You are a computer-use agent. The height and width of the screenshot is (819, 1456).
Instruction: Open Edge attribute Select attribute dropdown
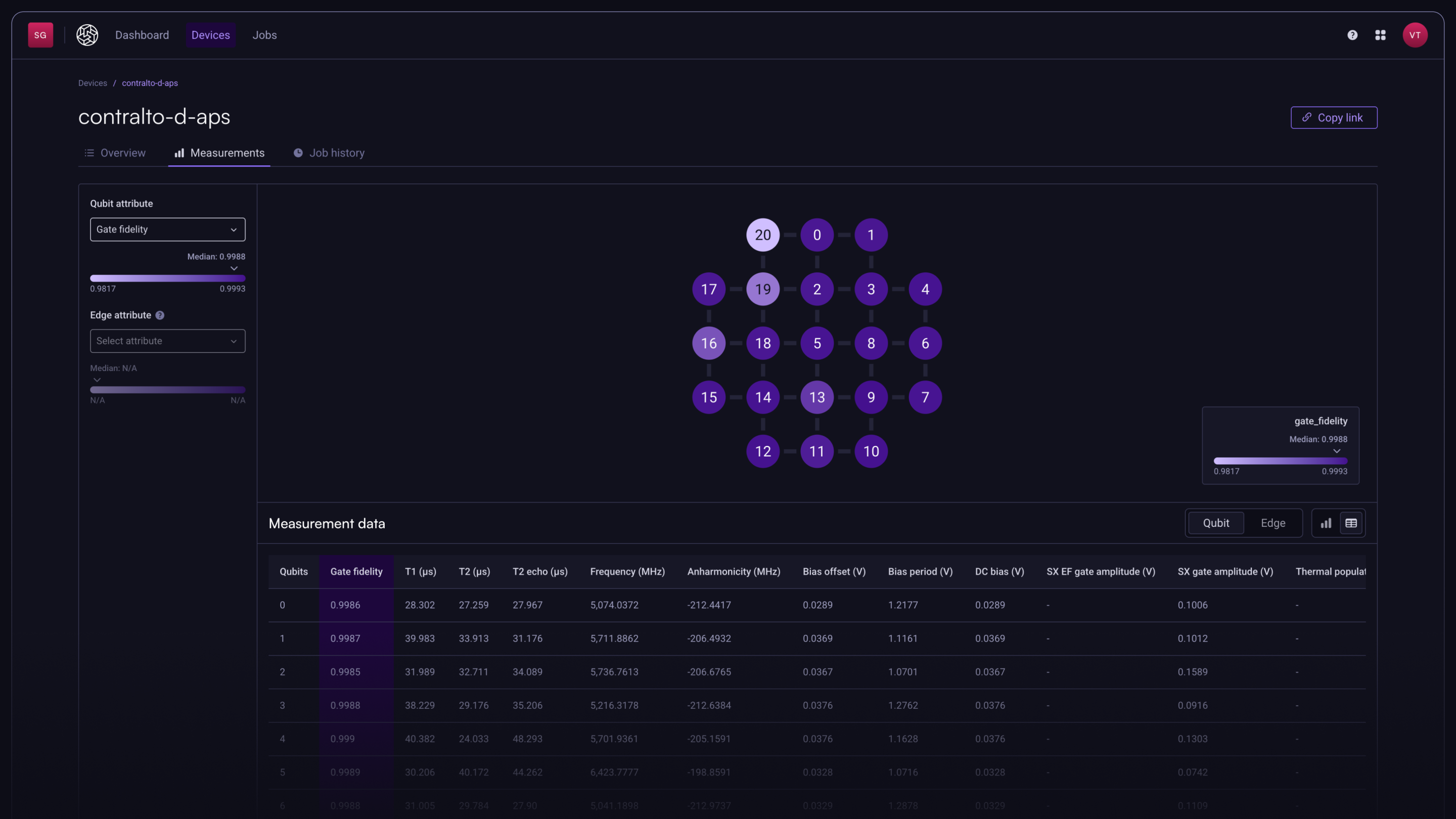(x=167, y=341)
